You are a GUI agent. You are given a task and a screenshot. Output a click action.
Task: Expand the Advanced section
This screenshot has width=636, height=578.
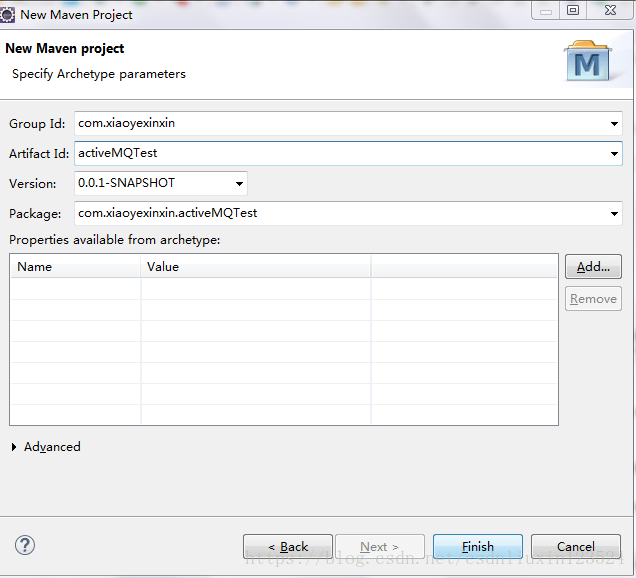point(14,447)
